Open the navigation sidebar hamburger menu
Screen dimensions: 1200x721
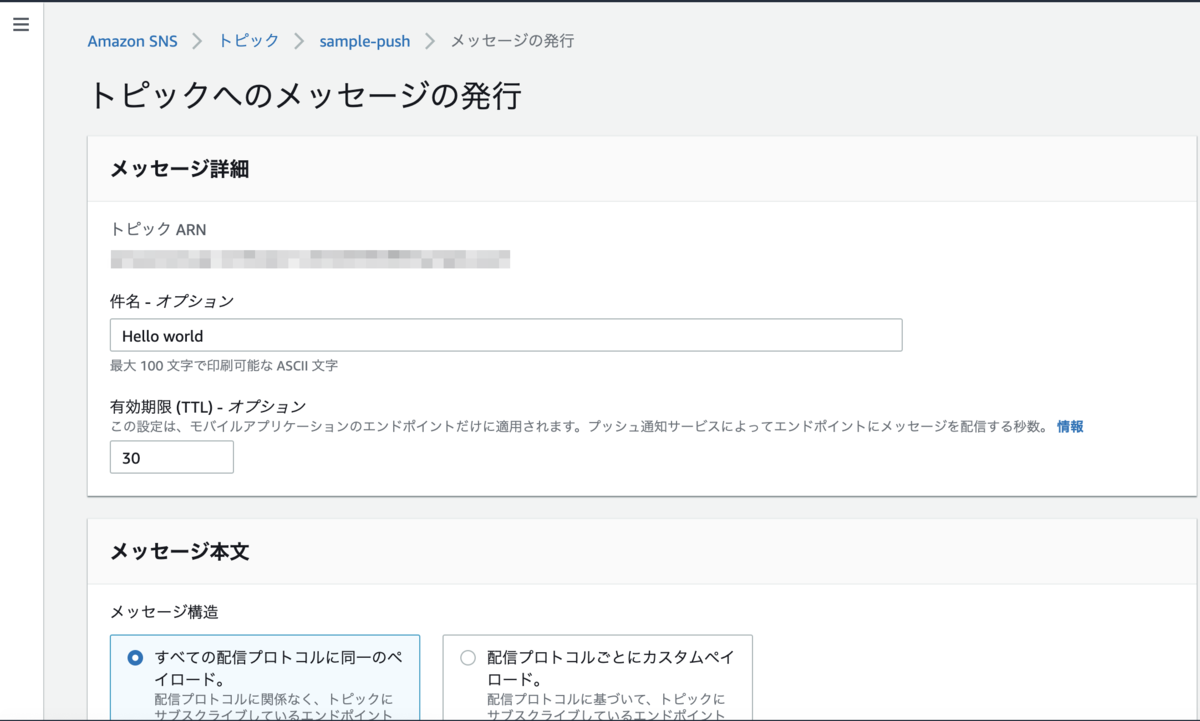21,25
